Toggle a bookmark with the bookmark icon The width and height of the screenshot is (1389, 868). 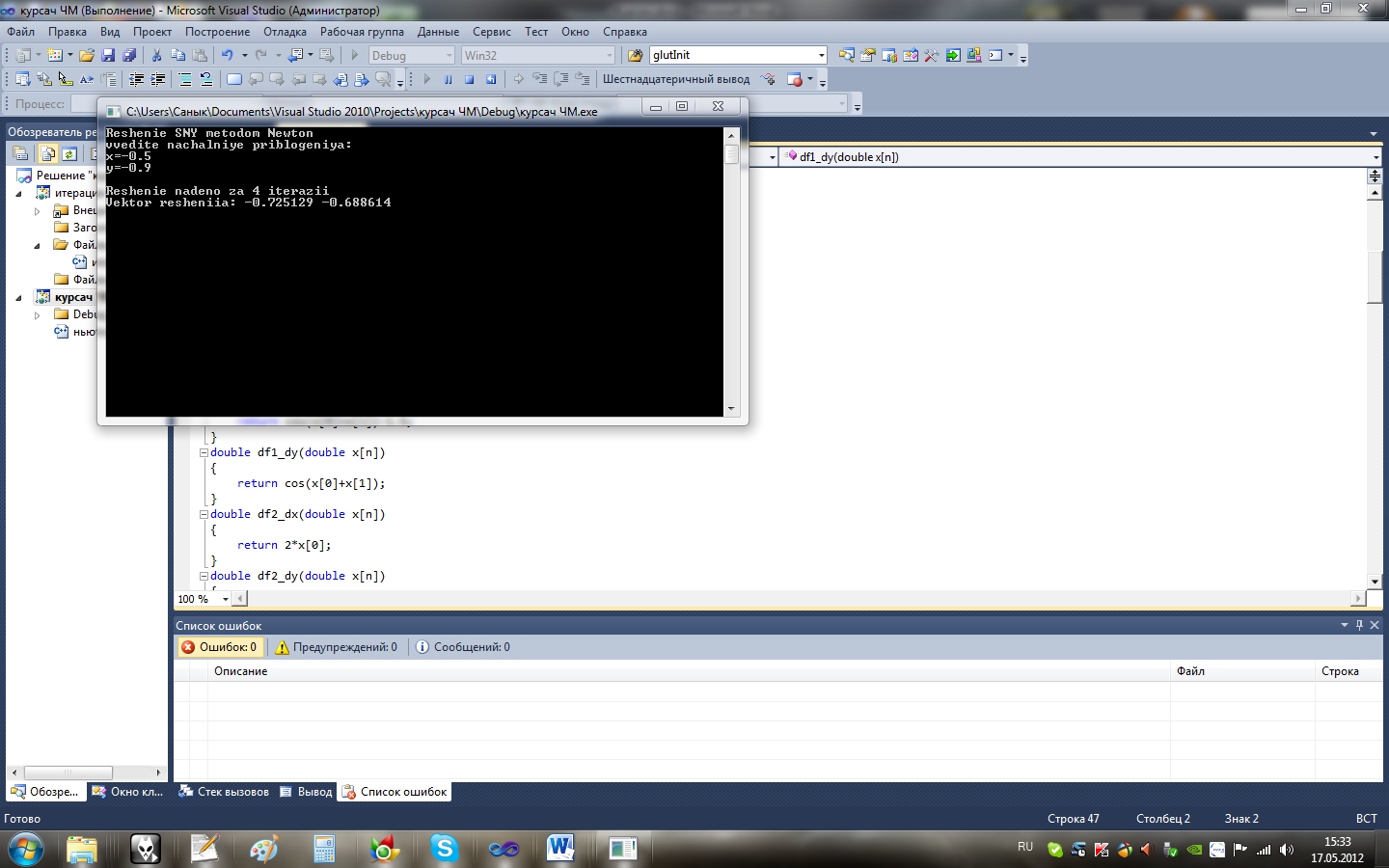pyautogui.click(x=233, y=79)
